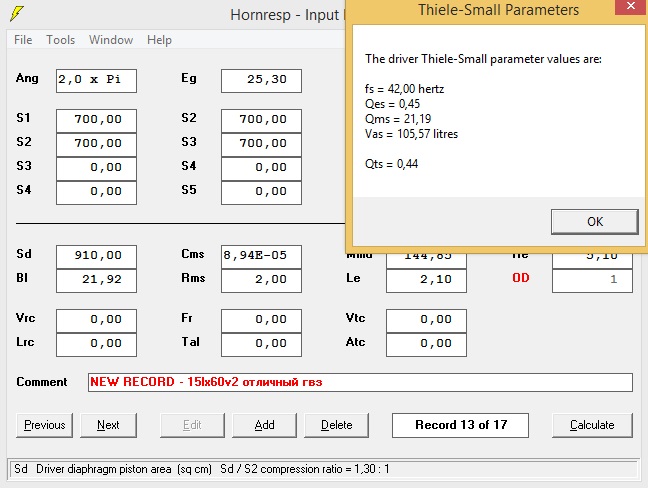Click the Comment label
This screenshot has height=488, width=648.
pyautogui.click(x=41, y=382)
